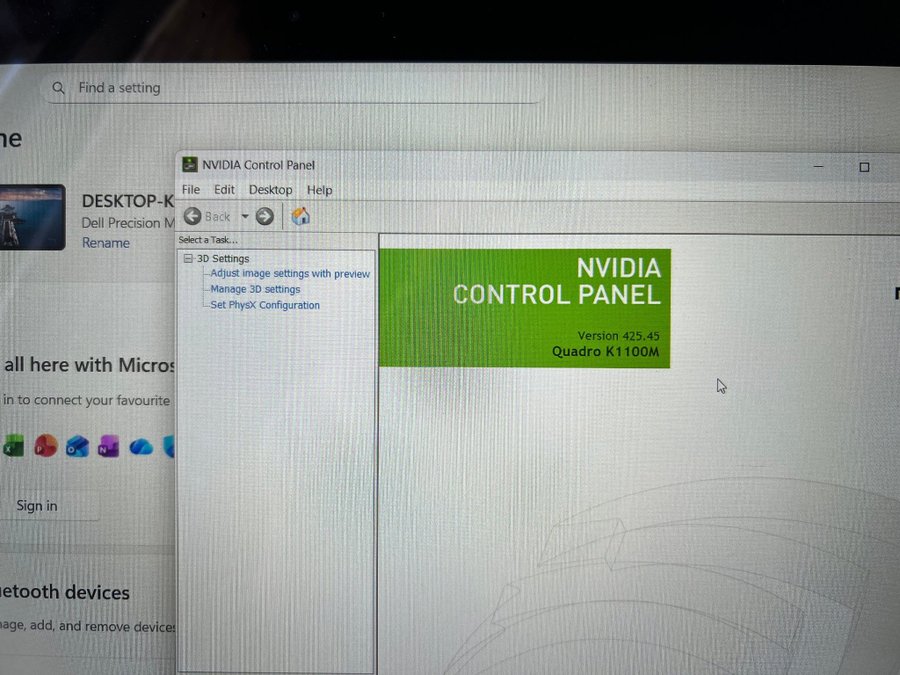Click the OneNote icon in Settings

click(x=109, y=447)
